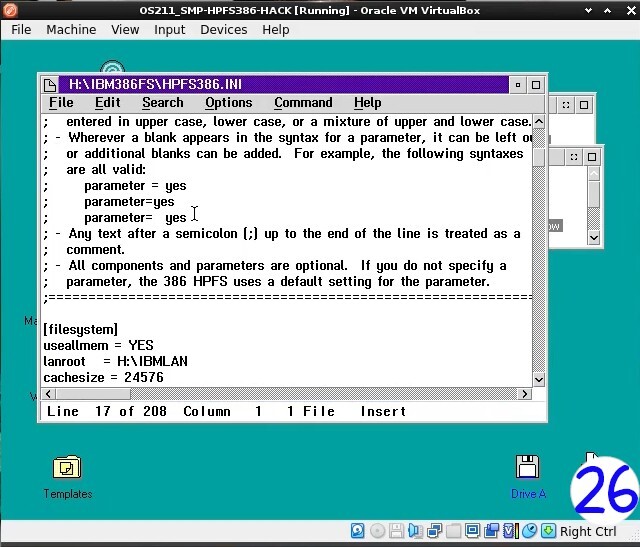Image resolution: width=640 pixels, height=547 pixels.
Task: Click editor vertical scrollbar down arrow
Action: [x=539, y=379]
